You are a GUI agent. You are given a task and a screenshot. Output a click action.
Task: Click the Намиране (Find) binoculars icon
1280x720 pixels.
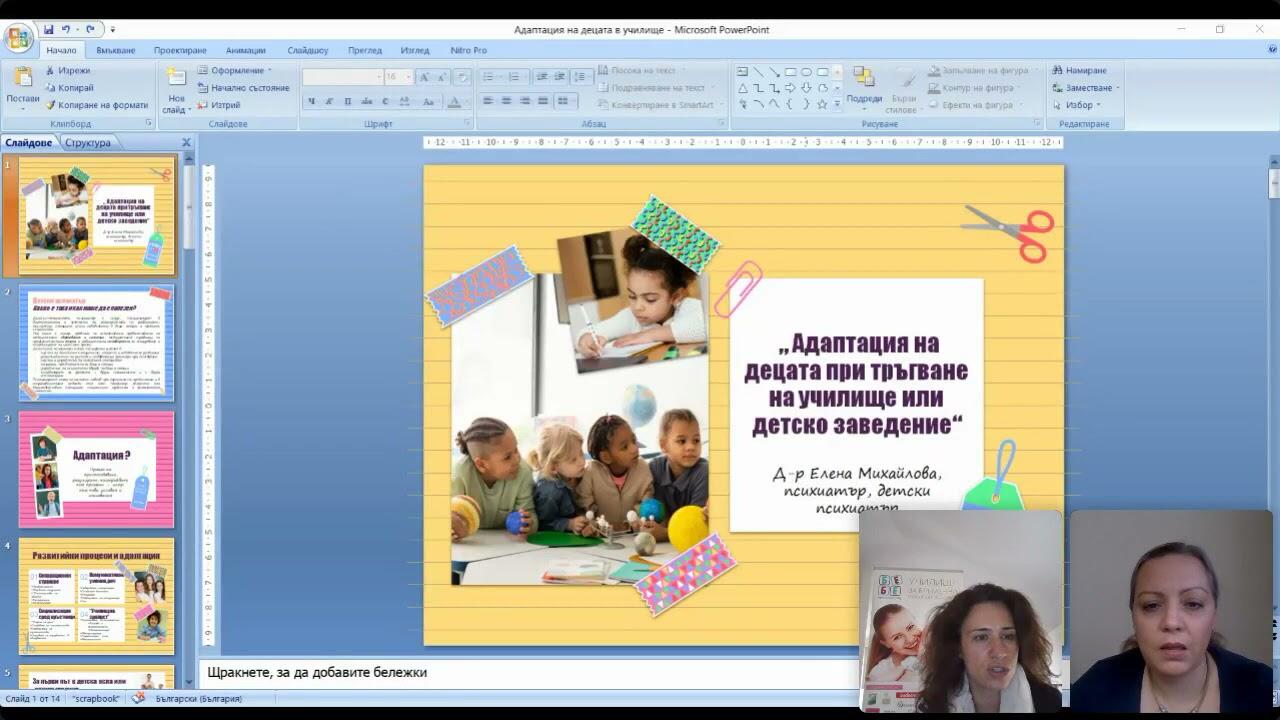1057,71
